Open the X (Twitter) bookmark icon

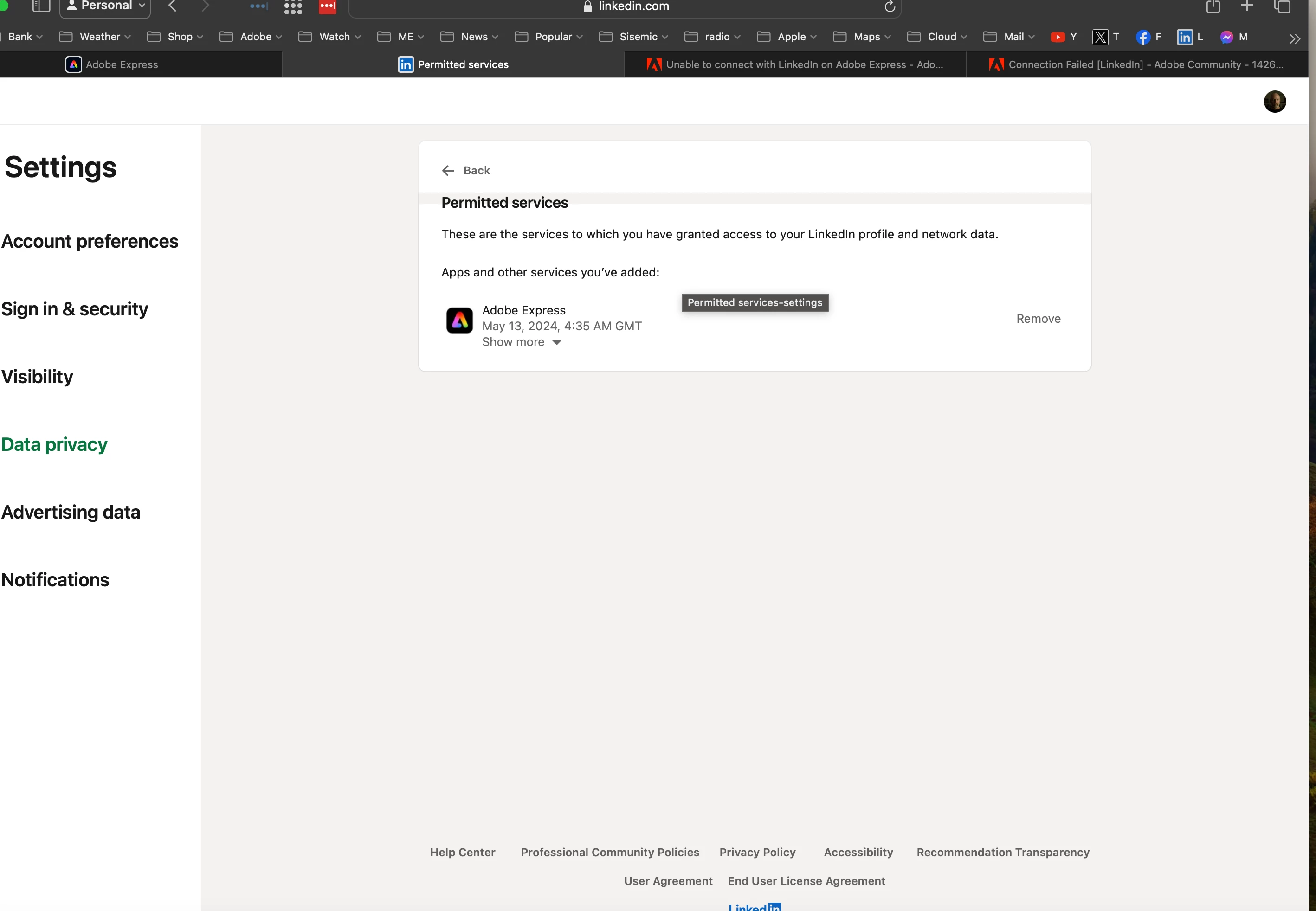click(x=1100, y=37)
